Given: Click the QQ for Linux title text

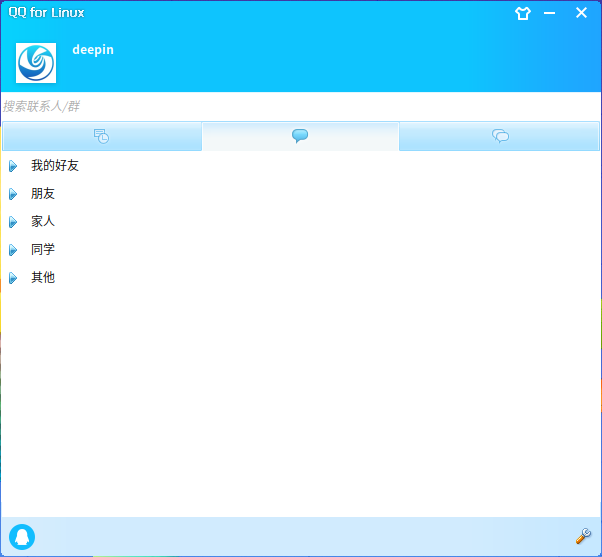Looking at the screenshot, I should pyautogui.click(x=46, y=13).
